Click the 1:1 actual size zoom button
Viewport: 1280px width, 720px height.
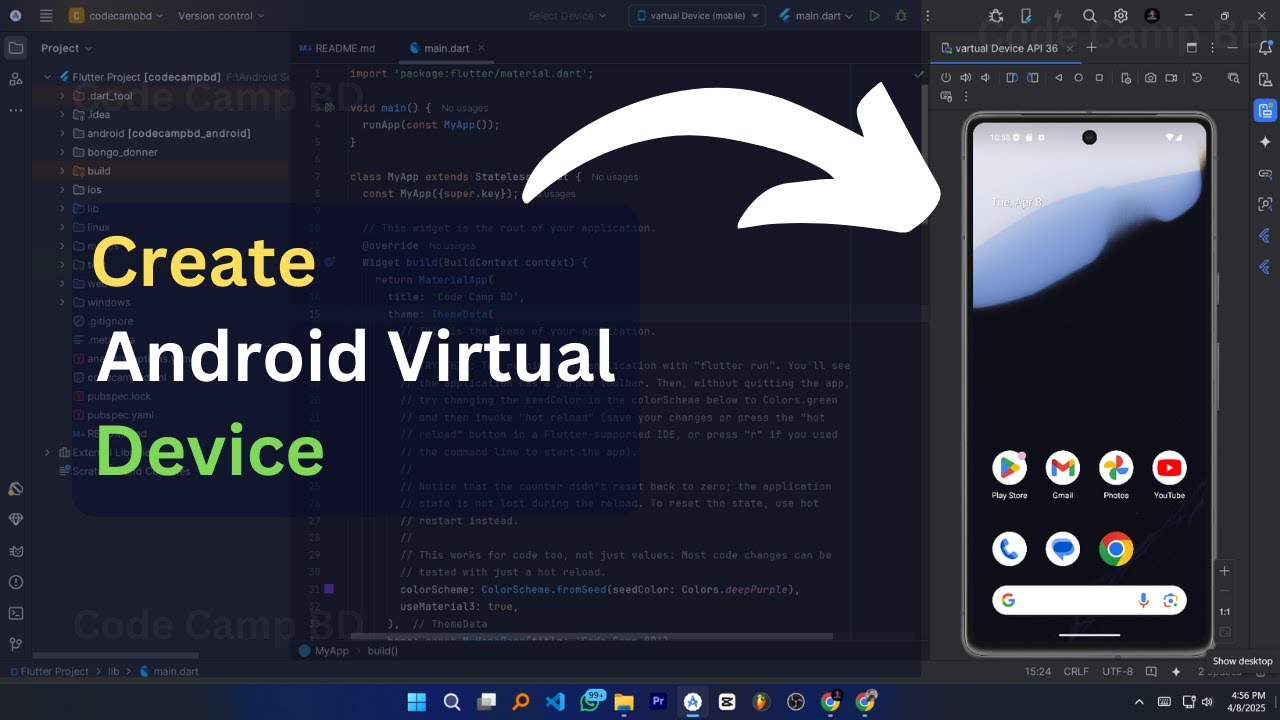[x=1225, y=611]
